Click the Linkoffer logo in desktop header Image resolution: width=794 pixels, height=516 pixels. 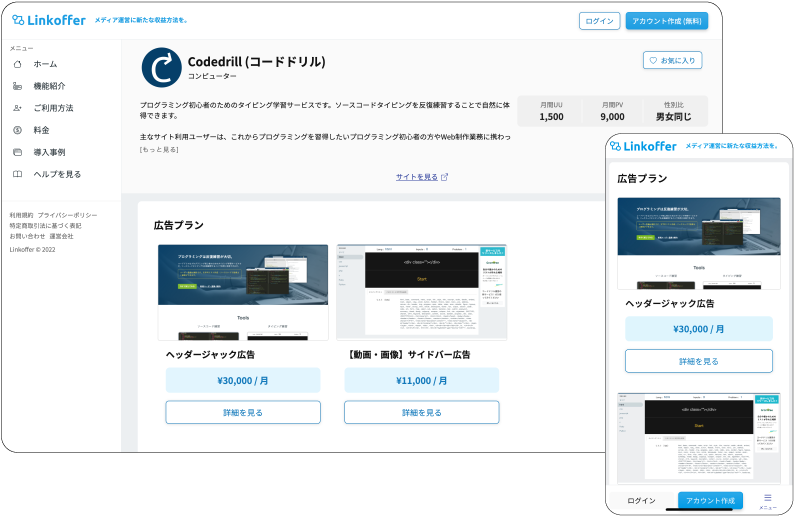[x=48, y=20]
